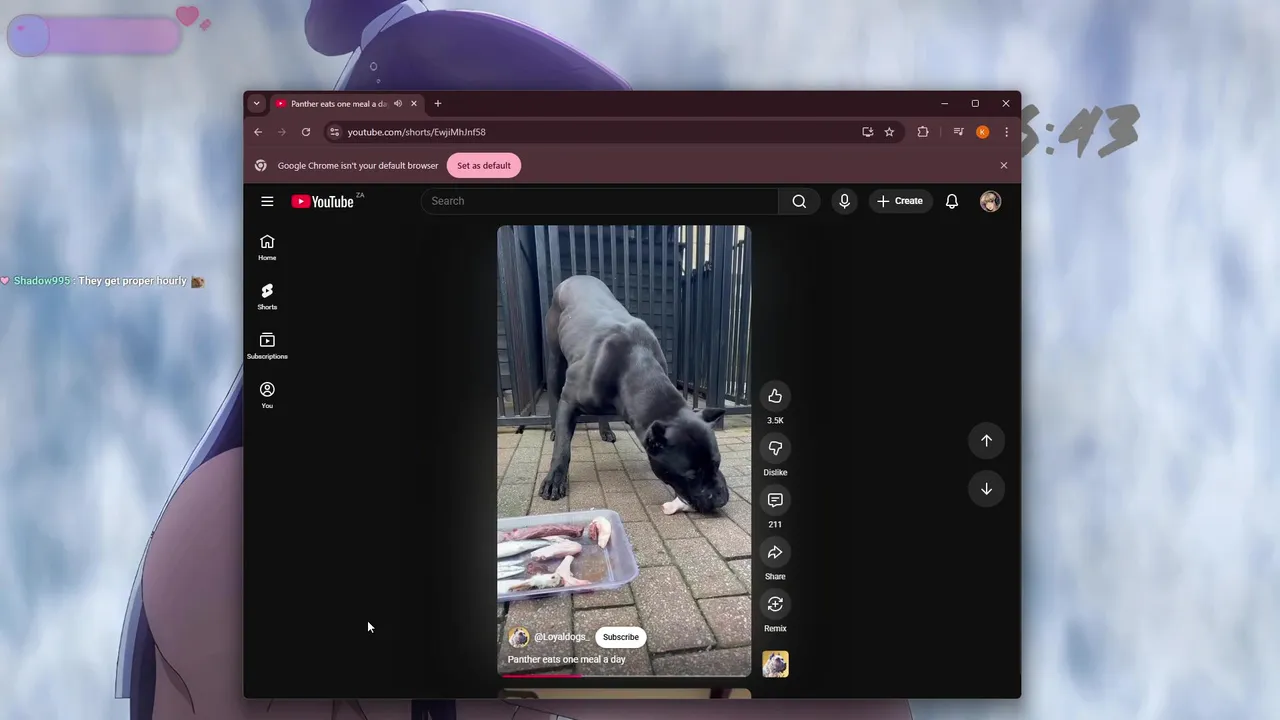Mute the tab via speaker icon
The width and height of the screenshot is (1280, 720).
click(x=398, y=104)
